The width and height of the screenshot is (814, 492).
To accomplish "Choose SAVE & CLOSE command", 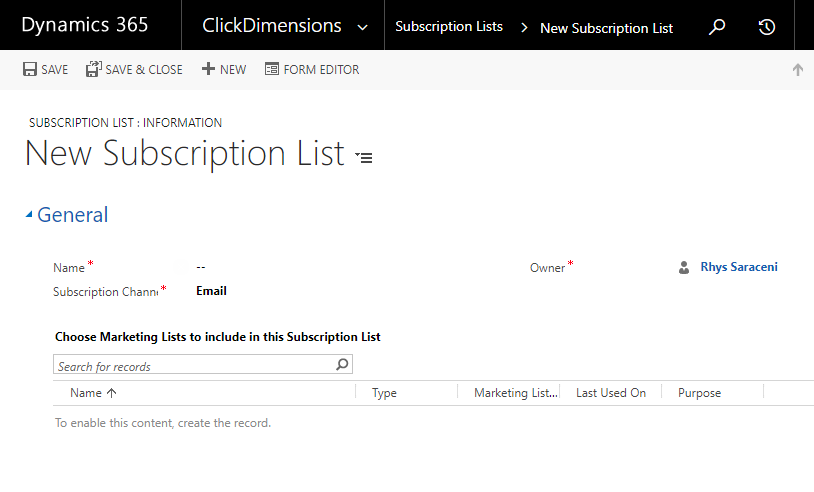I will (x=144, y=70).
